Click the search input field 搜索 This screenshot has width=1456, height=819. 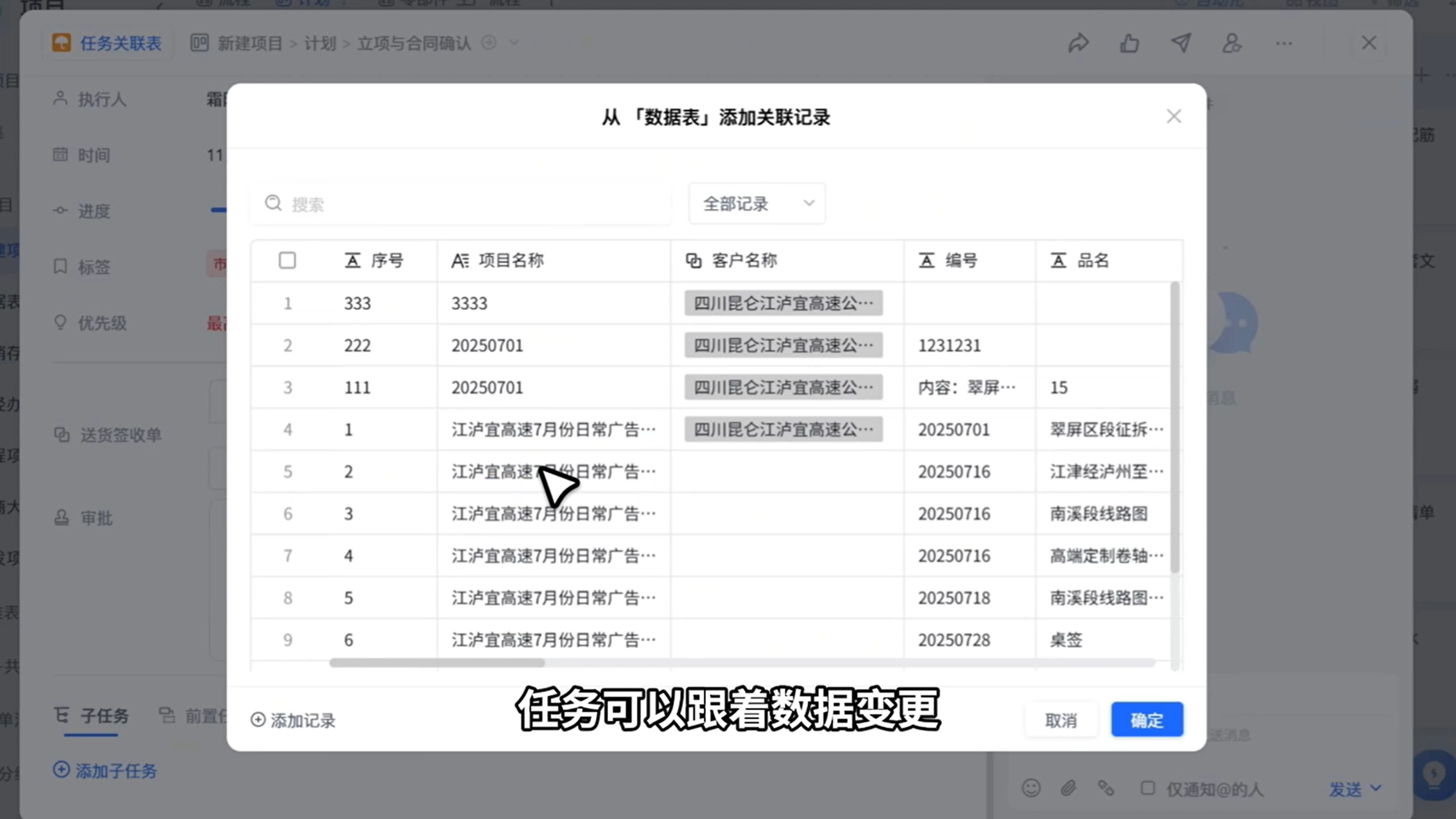pyautogui.click(x=461, y=203)
